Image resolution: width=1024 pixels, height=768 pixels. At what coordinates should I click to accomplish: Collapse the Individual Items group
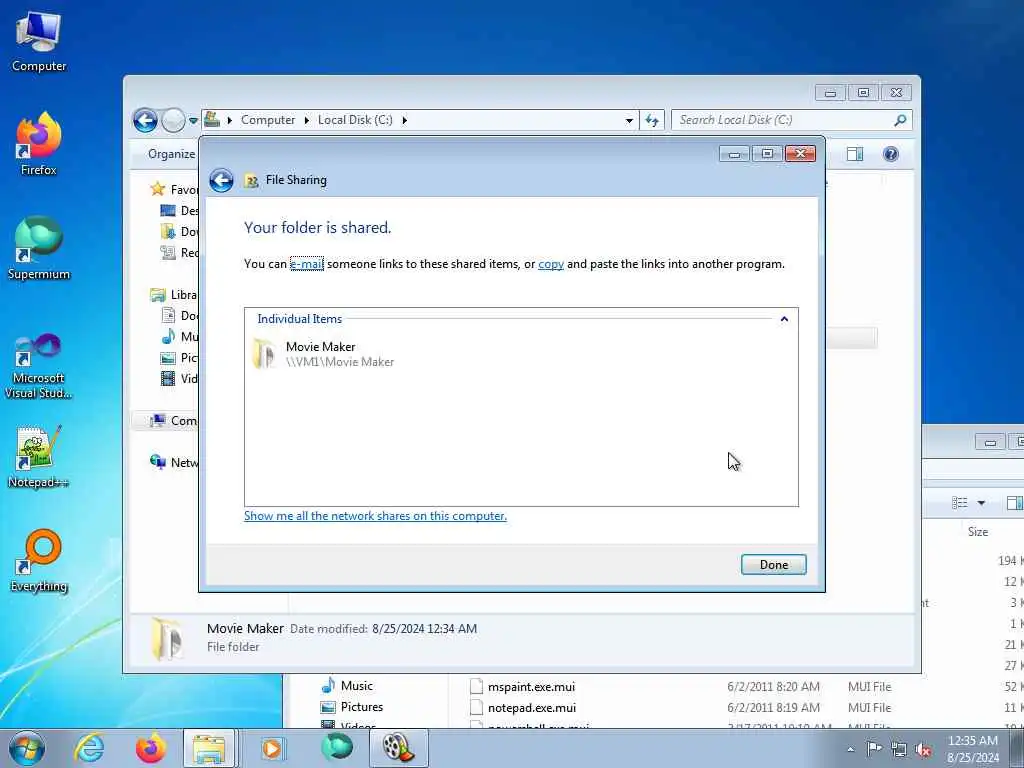[784, 319]
